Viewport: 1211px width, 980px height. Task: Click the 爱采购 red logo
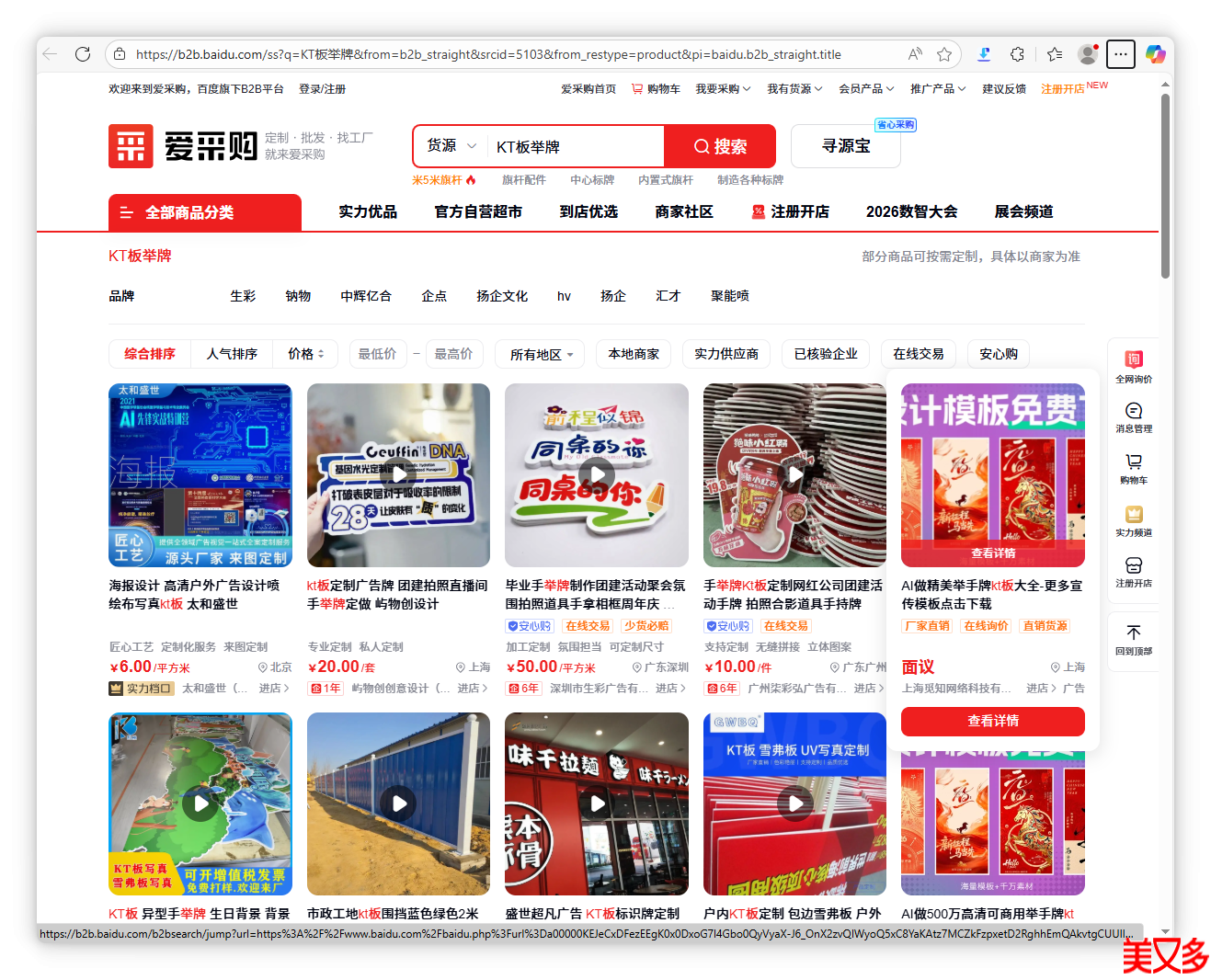(x=131, y=146)
